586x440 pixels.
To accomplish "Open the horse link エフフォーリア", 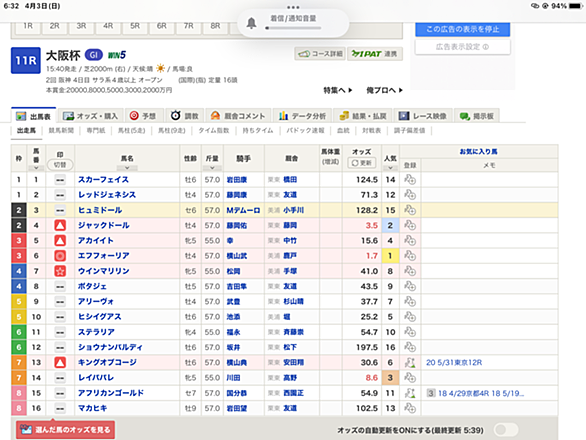I will pos(104,256).
